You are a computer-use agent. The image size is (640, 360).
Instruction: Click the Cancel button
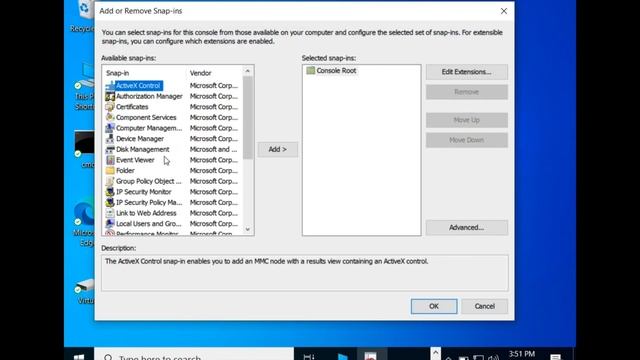[484, 306]
